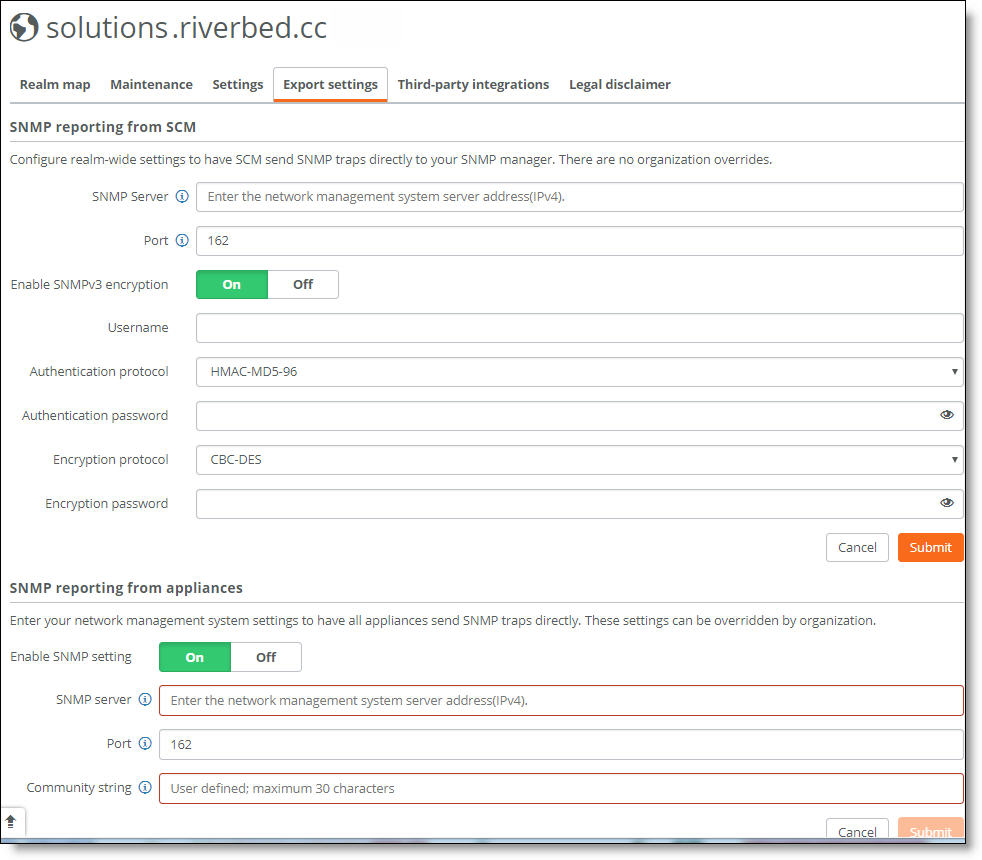Cancel the SNMP reporting from SCM form
This screenshot has width=982, height=860.
click(857, 547)
